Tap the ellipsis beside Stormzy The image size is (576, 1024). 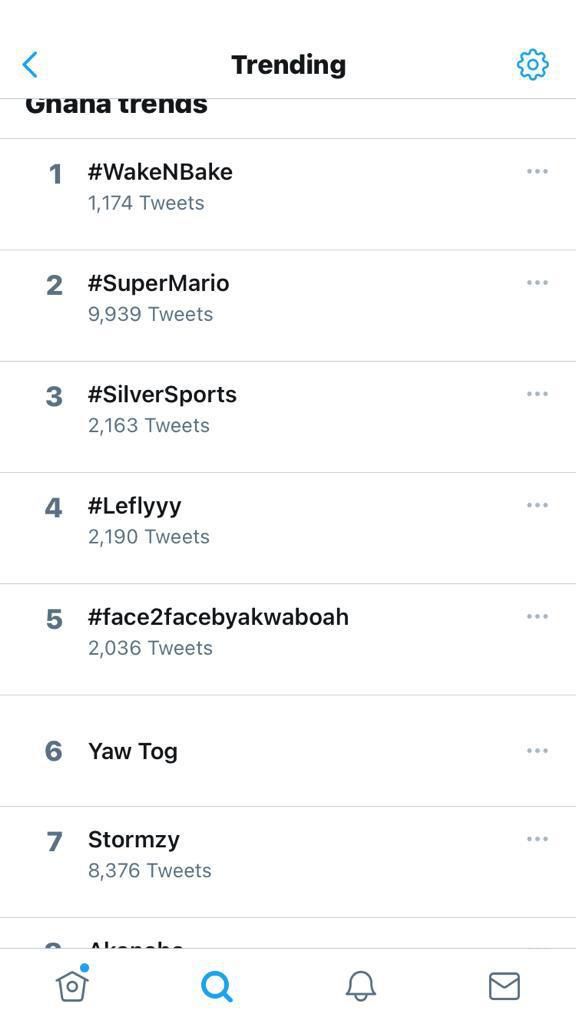pos(537,839)
